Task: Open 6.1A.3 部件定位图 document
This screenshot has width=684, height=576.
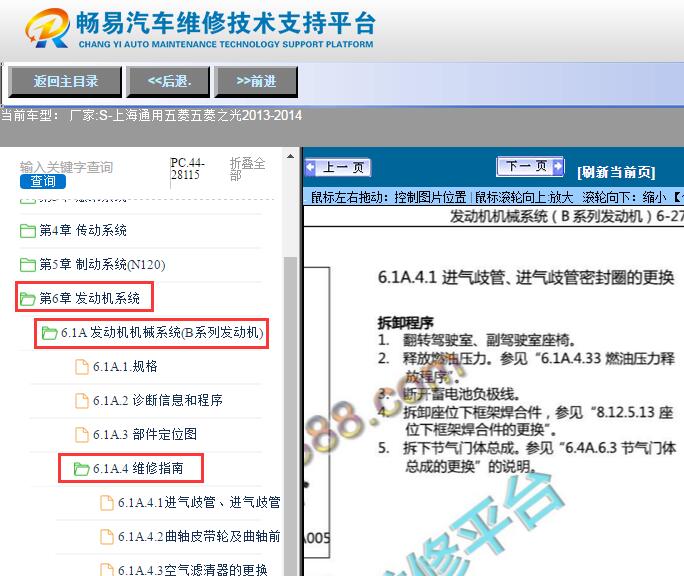Action: 145,435
